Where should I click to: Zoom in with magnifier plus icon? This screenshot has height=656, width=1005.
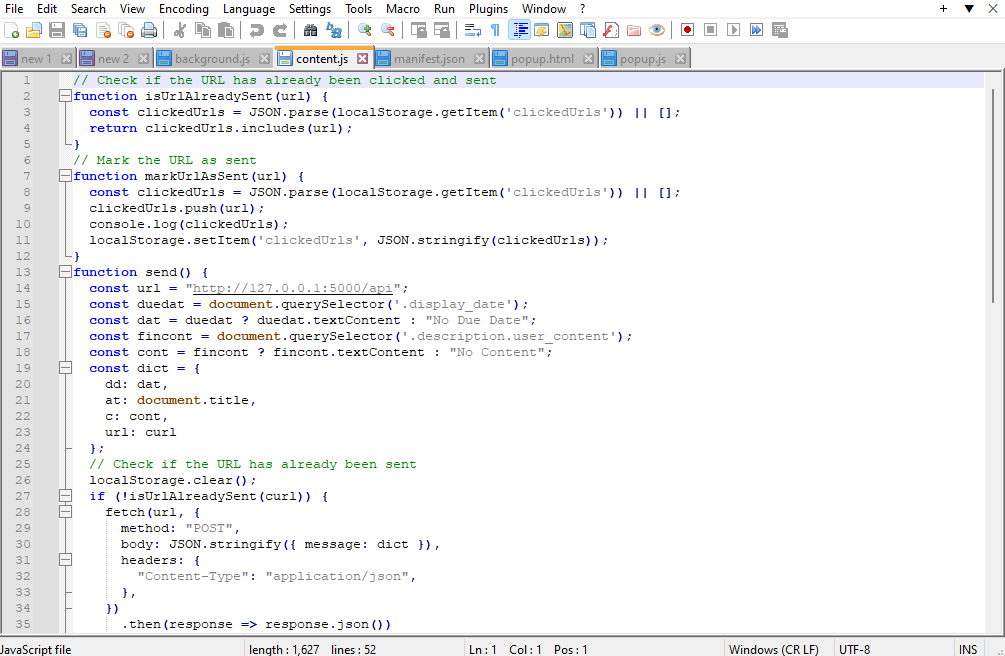pos(365,30)
